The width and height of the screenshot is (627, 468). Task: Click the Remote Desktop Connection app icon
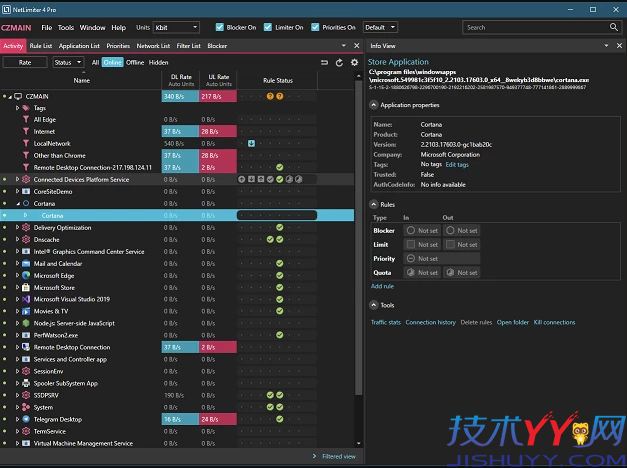[26, 347]
